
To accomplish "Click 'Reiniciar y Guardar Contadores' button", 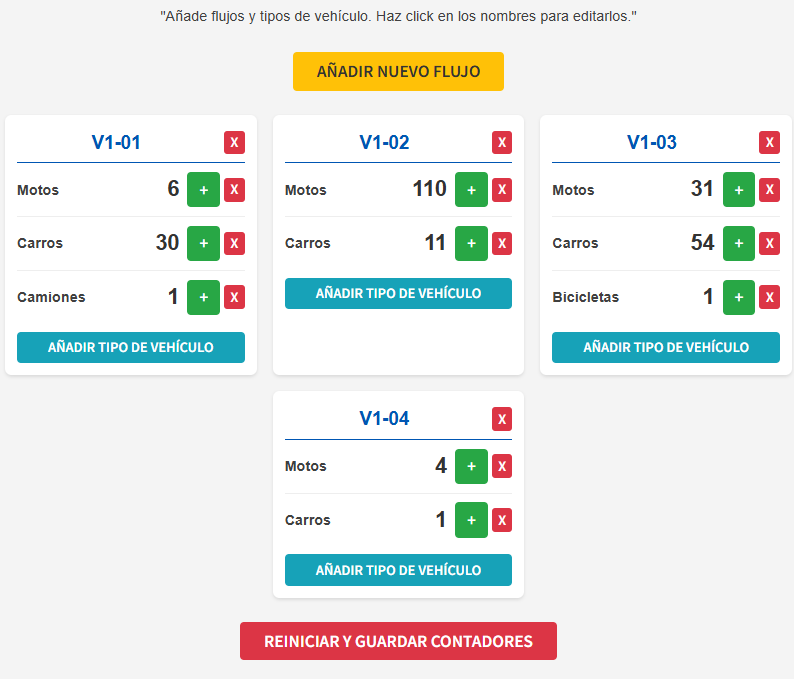I will tap(398, 641).
